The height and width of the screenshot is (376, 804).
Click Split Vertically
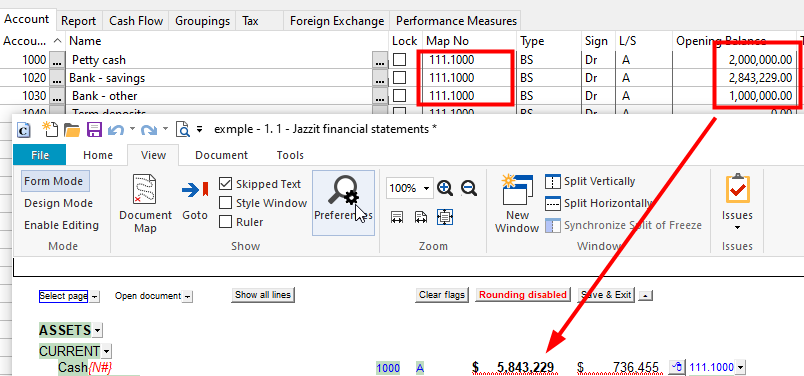click(x=590, y=181)
